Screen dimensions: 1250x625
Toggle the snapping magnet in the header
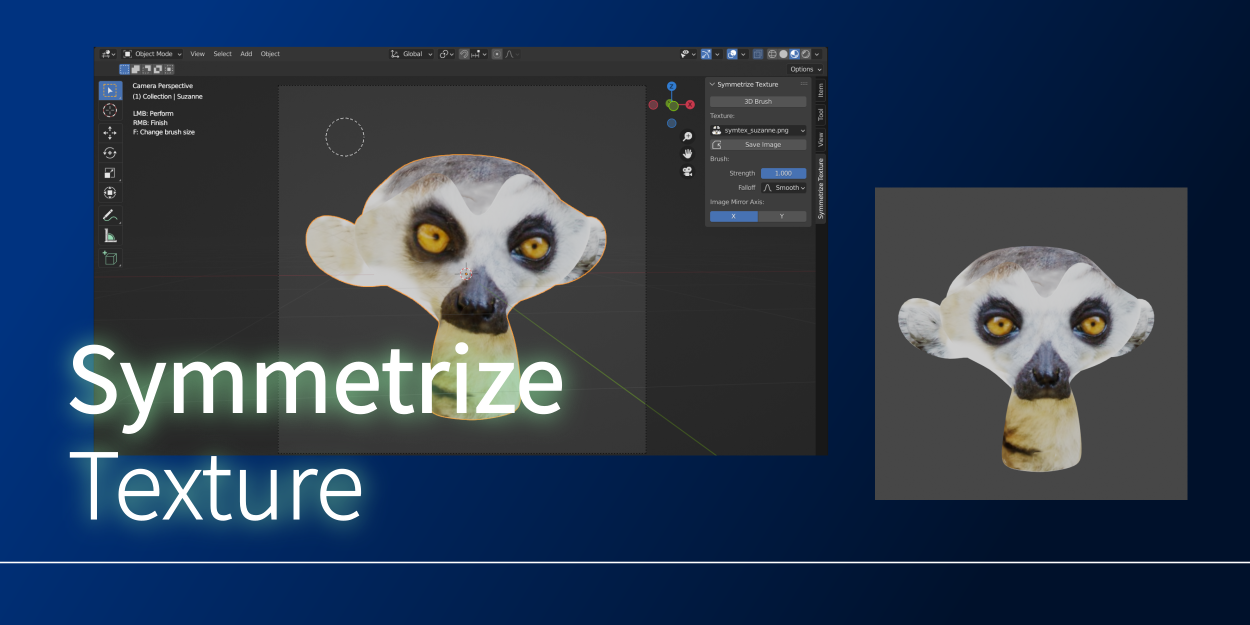(x=463, y=54)
